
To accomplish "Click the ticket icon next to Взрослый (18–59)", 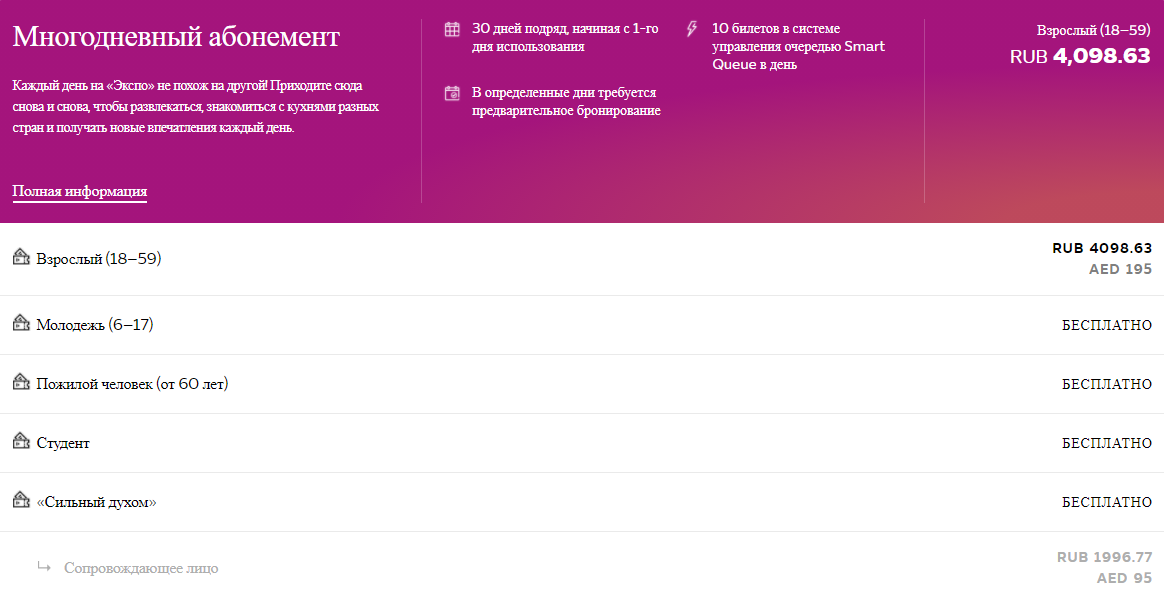I will [x=22, y=257].
